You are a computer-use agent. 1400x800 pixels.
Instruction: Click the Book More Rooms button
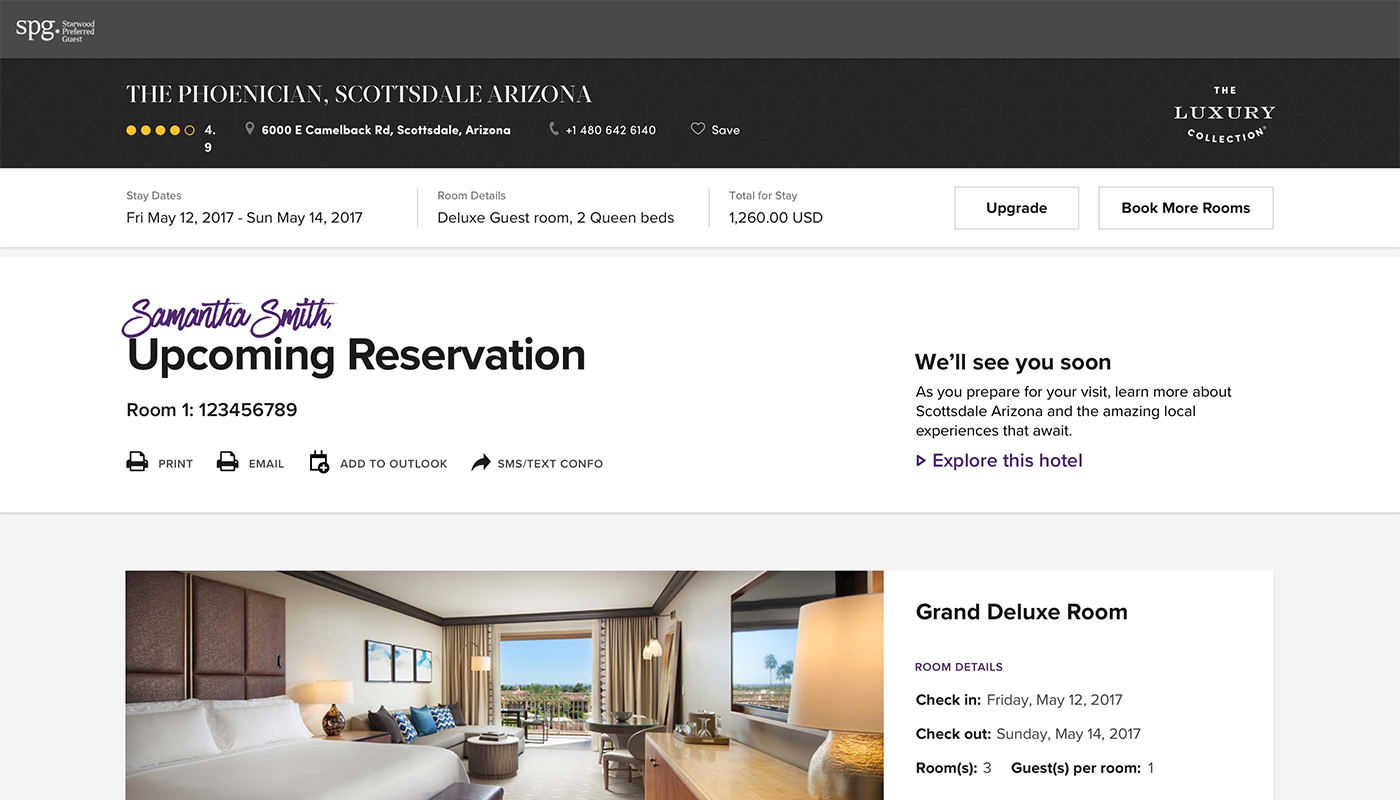pos(1185,208)
